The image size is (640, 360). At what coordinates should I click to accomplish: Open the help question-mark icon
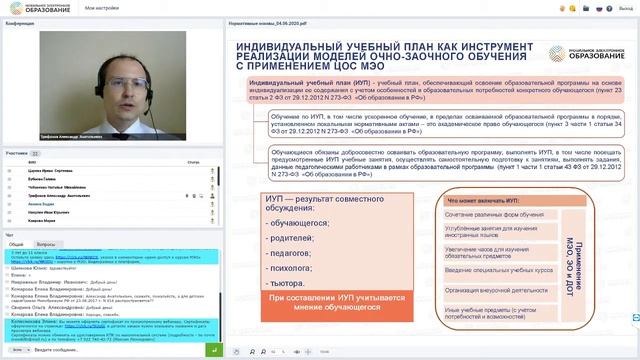[x=609, y=9]
